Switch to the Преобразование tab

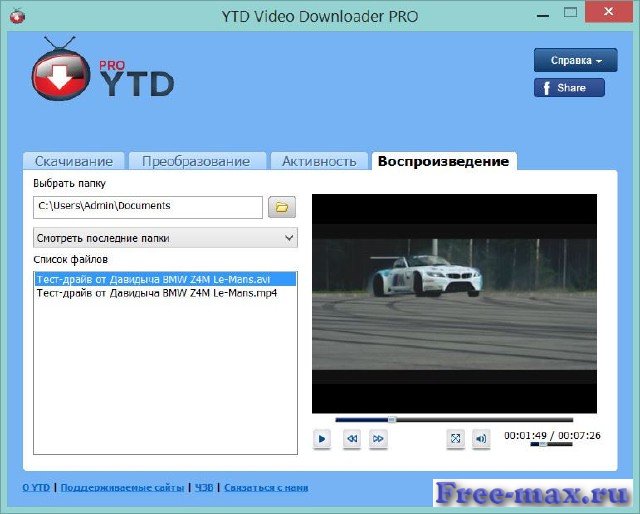pyautogui.click(x=196, y=161)
